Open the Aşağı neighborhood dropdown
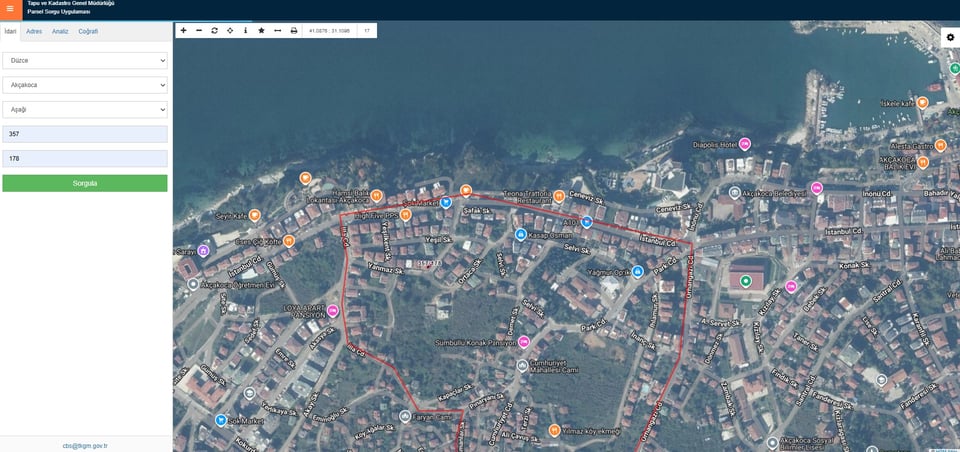This screenshot has height=452, width=960. coord(85,110)
